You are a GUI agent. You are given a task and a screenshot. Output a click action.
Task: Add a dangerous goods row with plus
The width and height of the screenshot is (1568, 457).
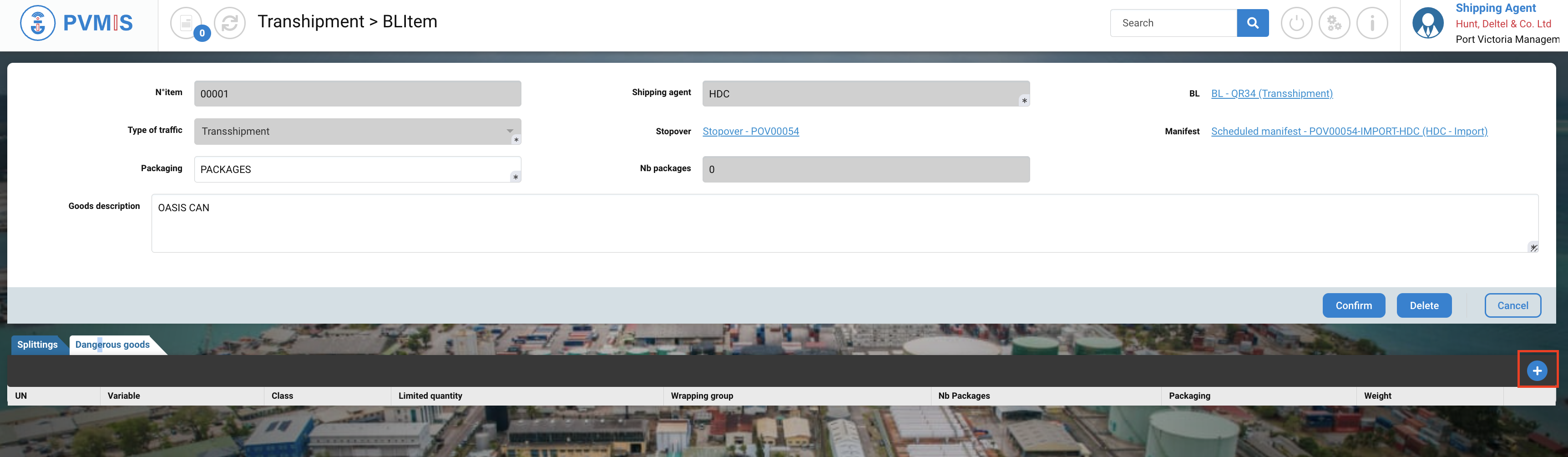tap(1536, 370)
